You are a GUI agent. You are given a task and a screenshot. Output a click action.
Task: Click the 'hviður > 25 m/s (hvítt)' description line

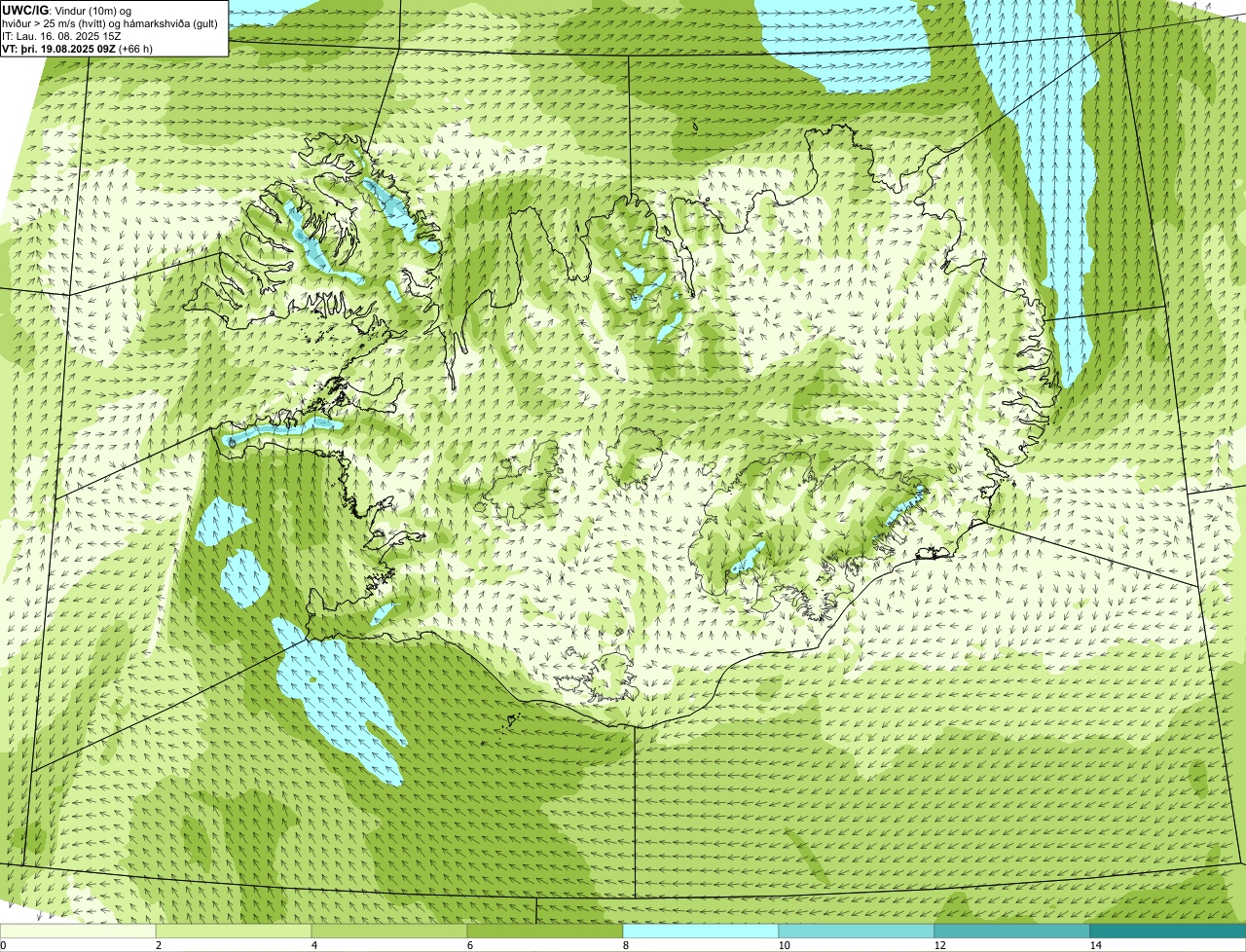[x=110, y=23]
